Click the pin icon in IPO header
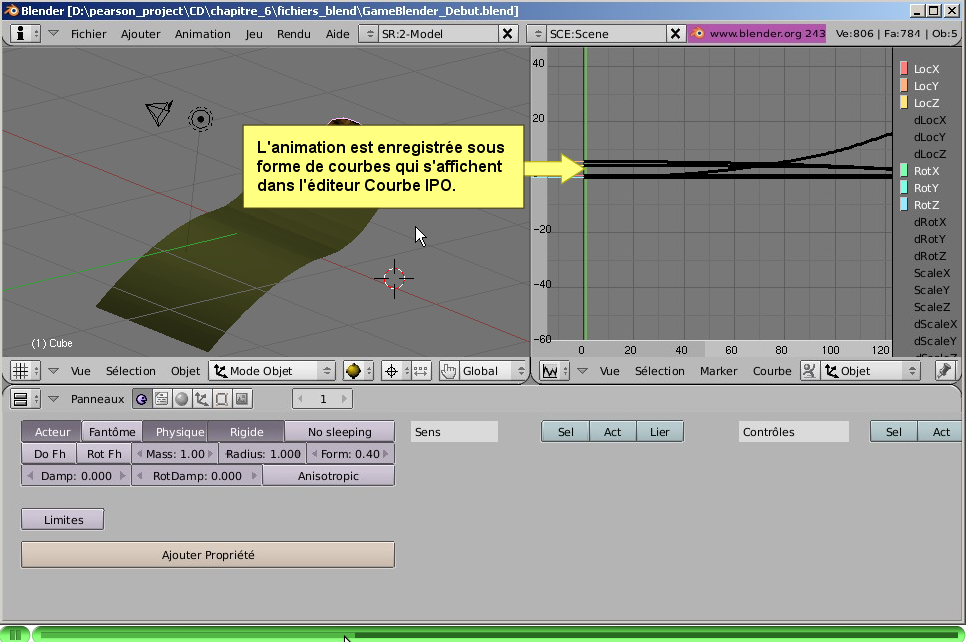The height and width of the screenshot is (642, 968). point(944,371)
